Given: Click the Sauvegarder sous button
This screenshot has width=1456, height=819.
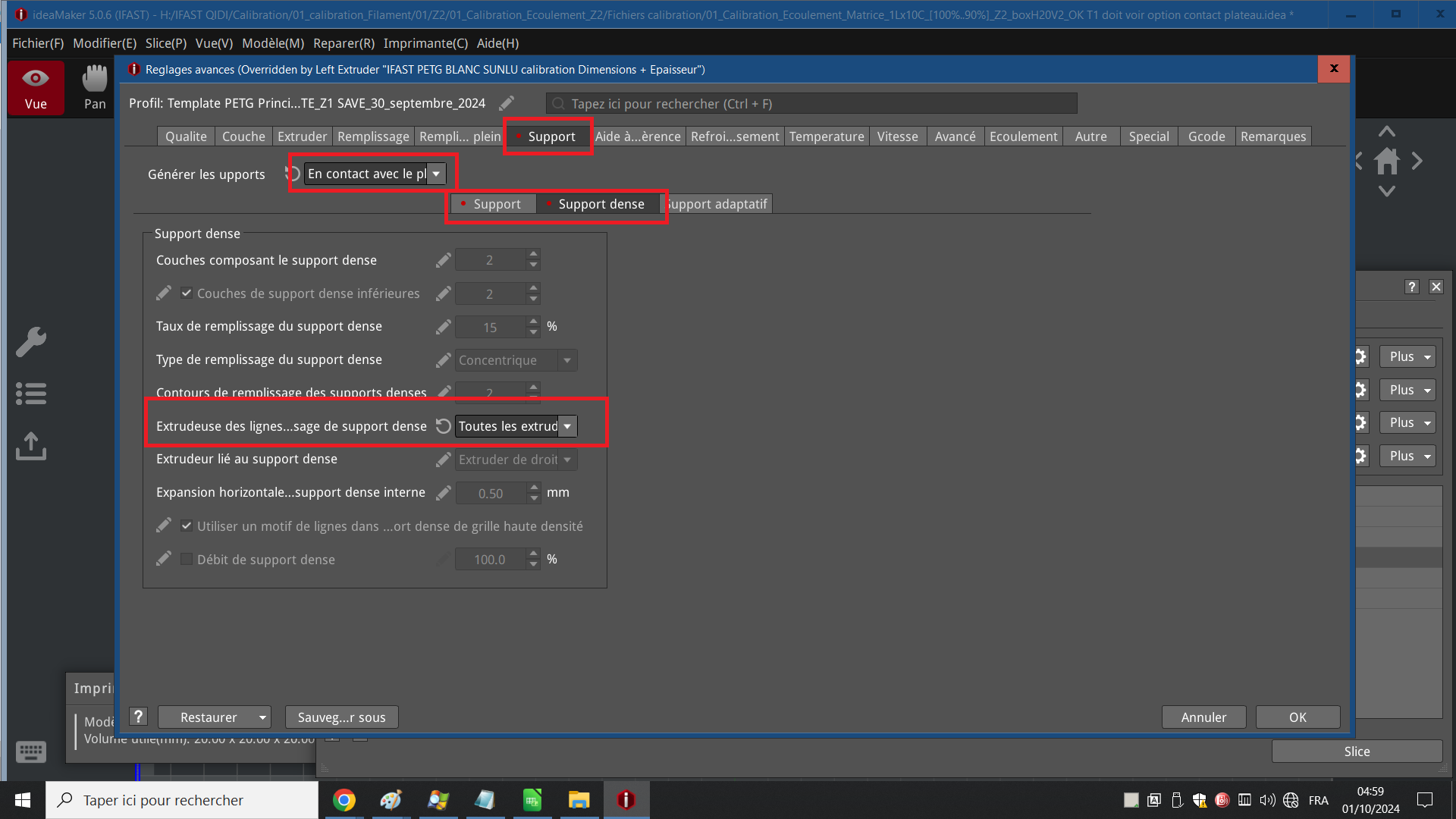Looking at the screenshot, I should (x=342, y=717).
